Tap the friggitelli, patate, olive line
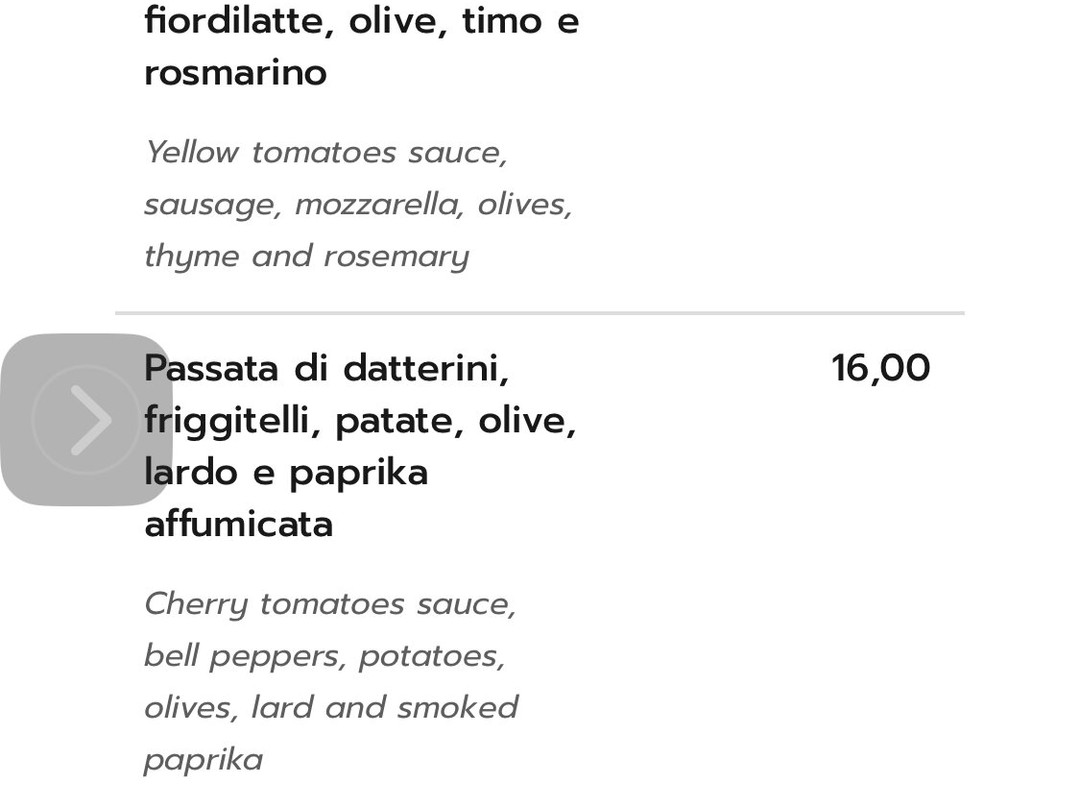 pyautogui.click(x=360, y=420)
